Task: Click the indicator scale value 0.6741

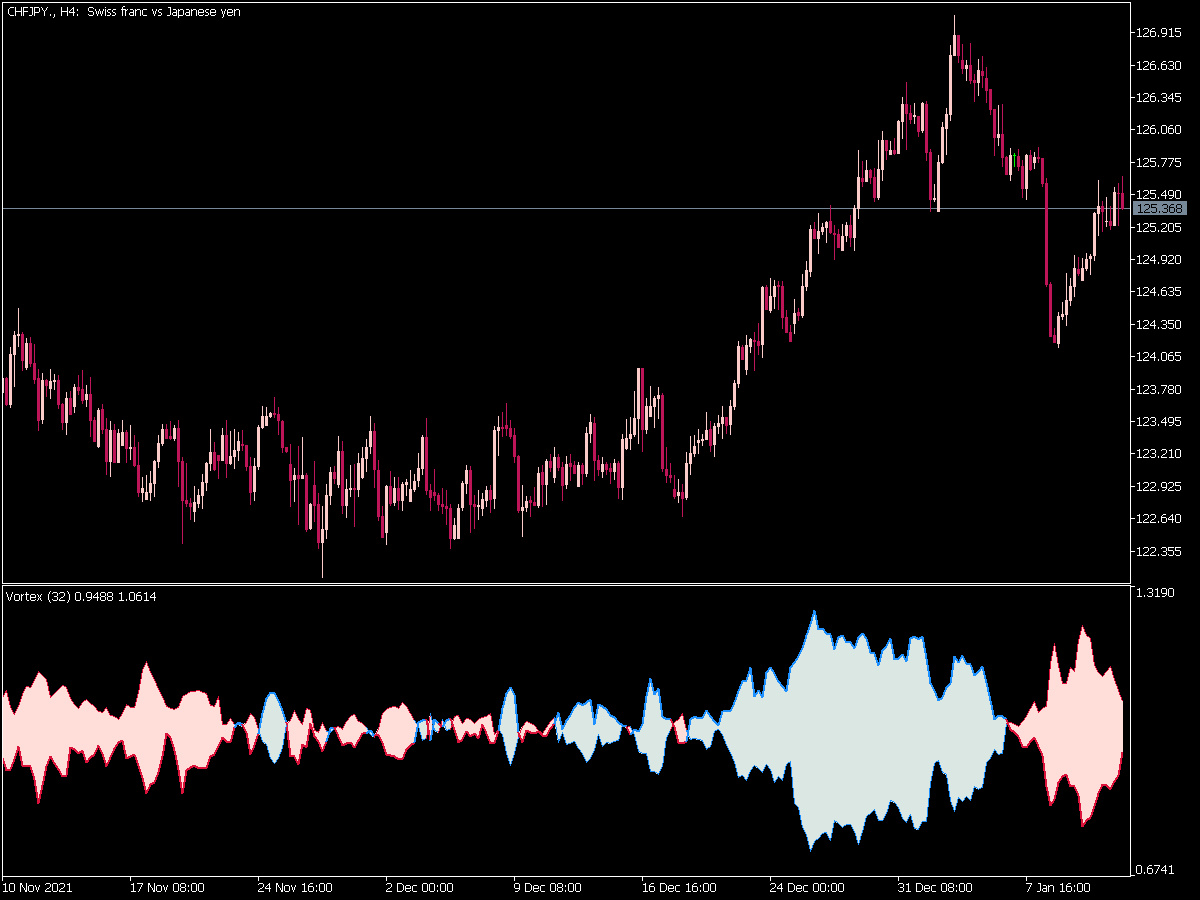Action: point(1157,870)
